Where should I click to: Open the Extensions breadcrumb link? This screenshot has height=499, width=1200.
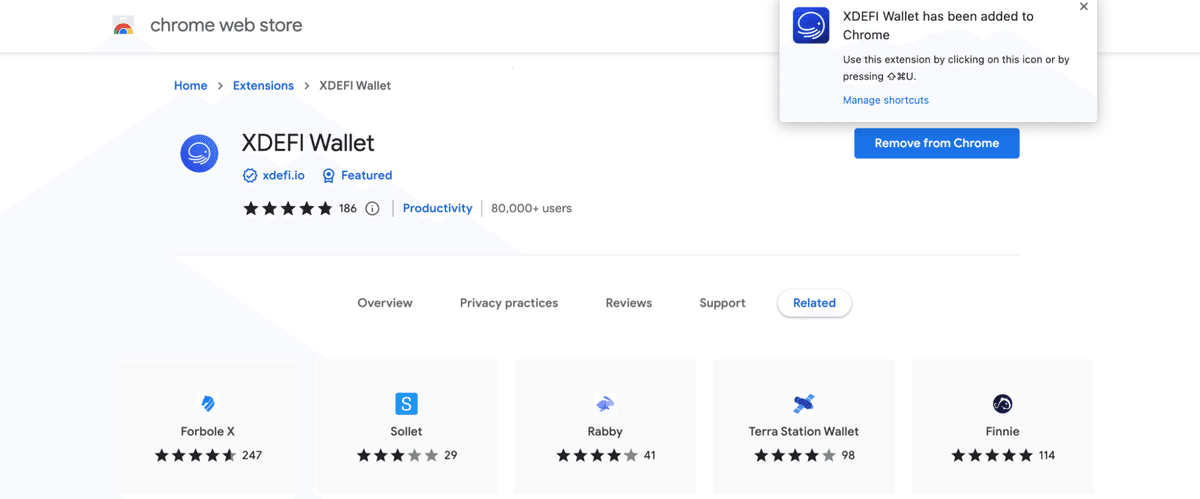coord(263,86)
